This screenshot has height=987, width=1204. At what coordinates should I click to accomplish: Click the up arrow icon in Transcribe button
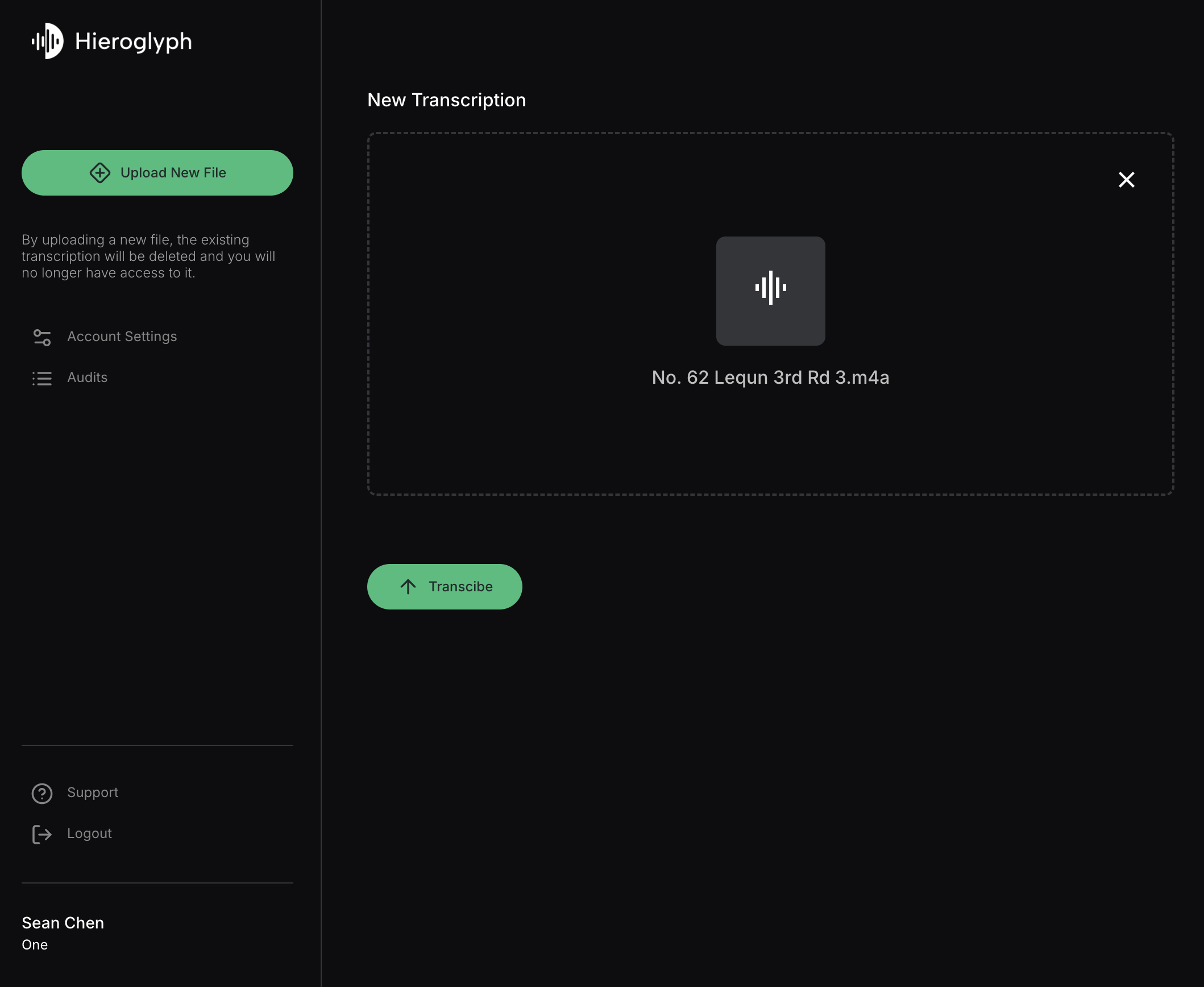click(x=408, y=587)
